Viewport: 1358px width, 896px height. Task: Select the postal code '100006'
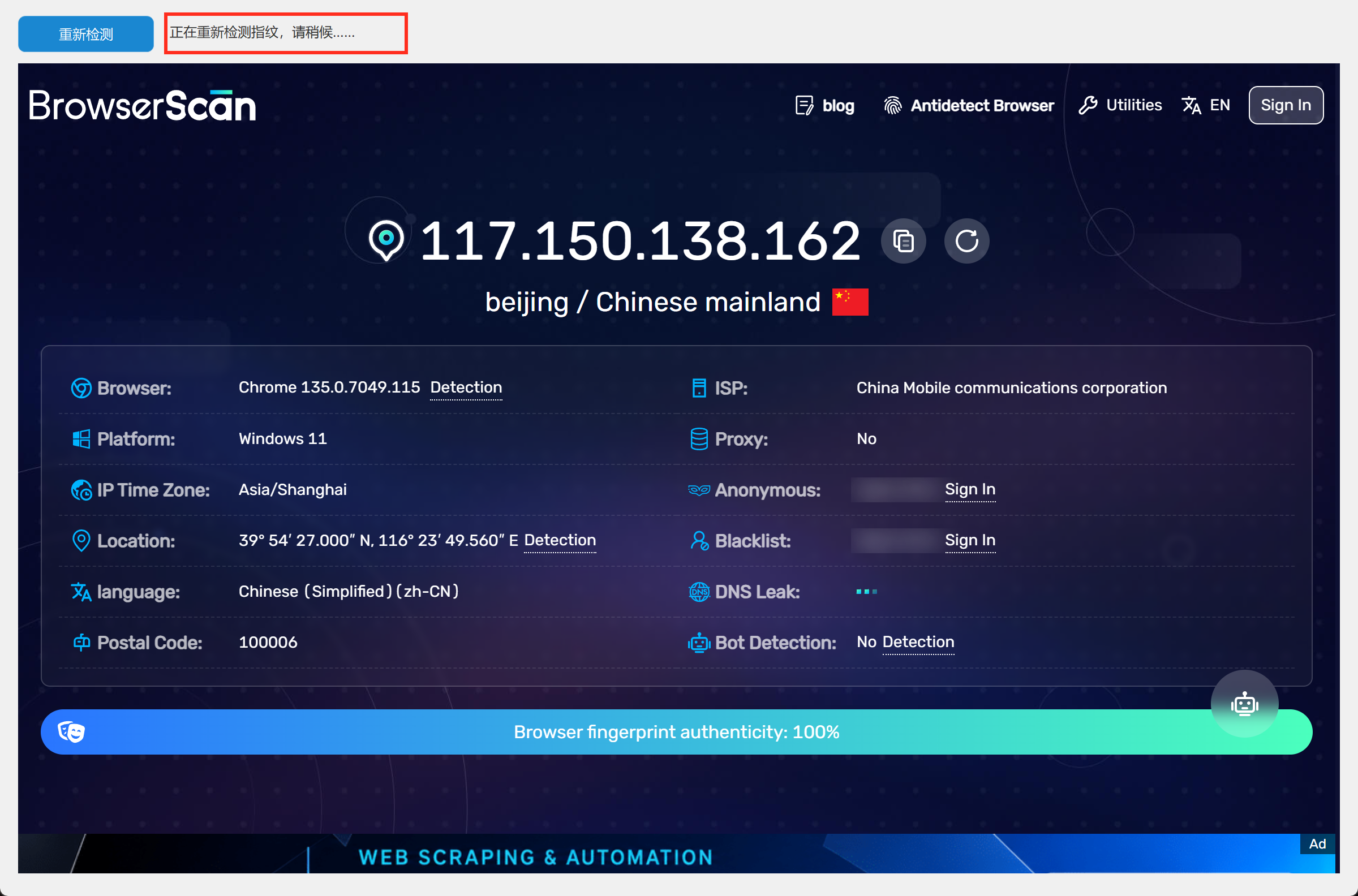268,642
